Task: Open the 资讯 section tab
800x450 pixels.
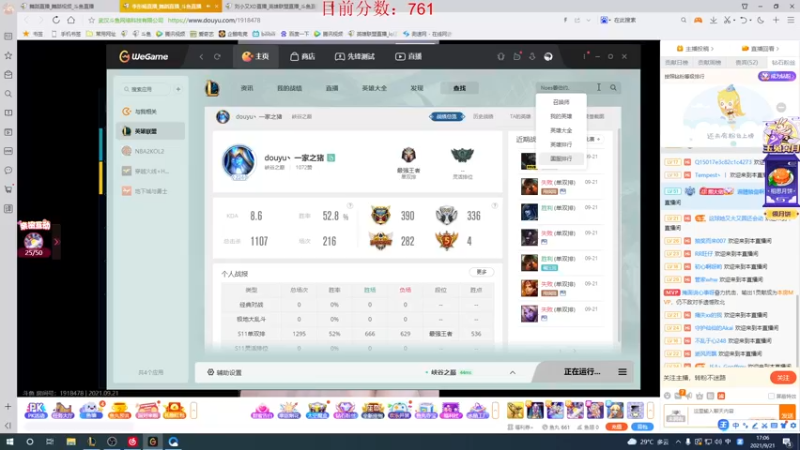Action: (x=247, y=88)
